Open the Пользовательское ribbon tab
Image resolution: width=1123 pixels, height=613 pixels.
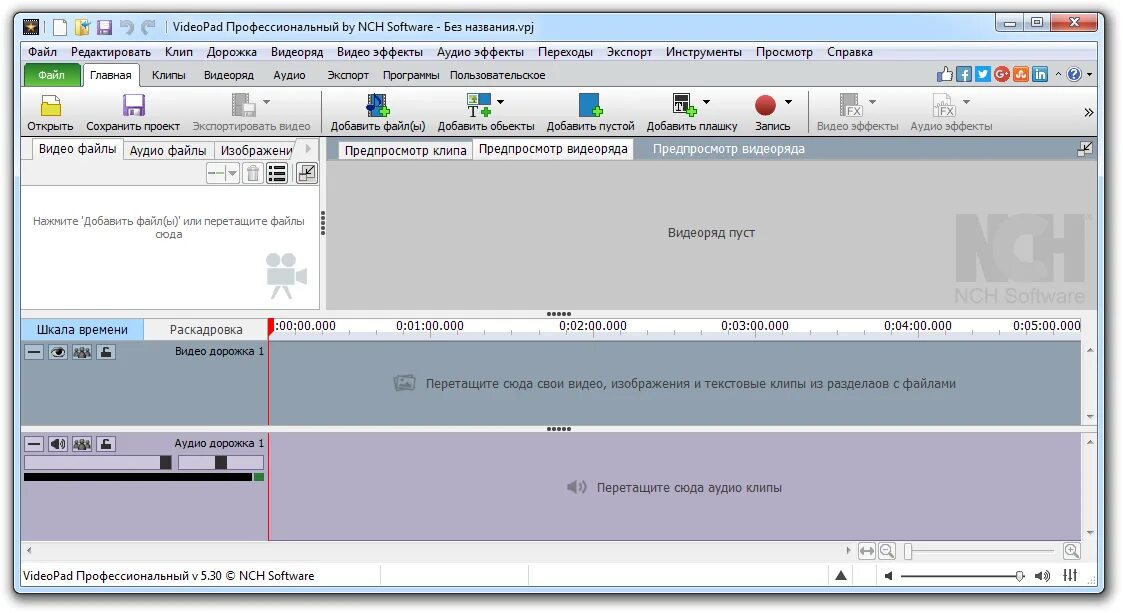[497, 74]
